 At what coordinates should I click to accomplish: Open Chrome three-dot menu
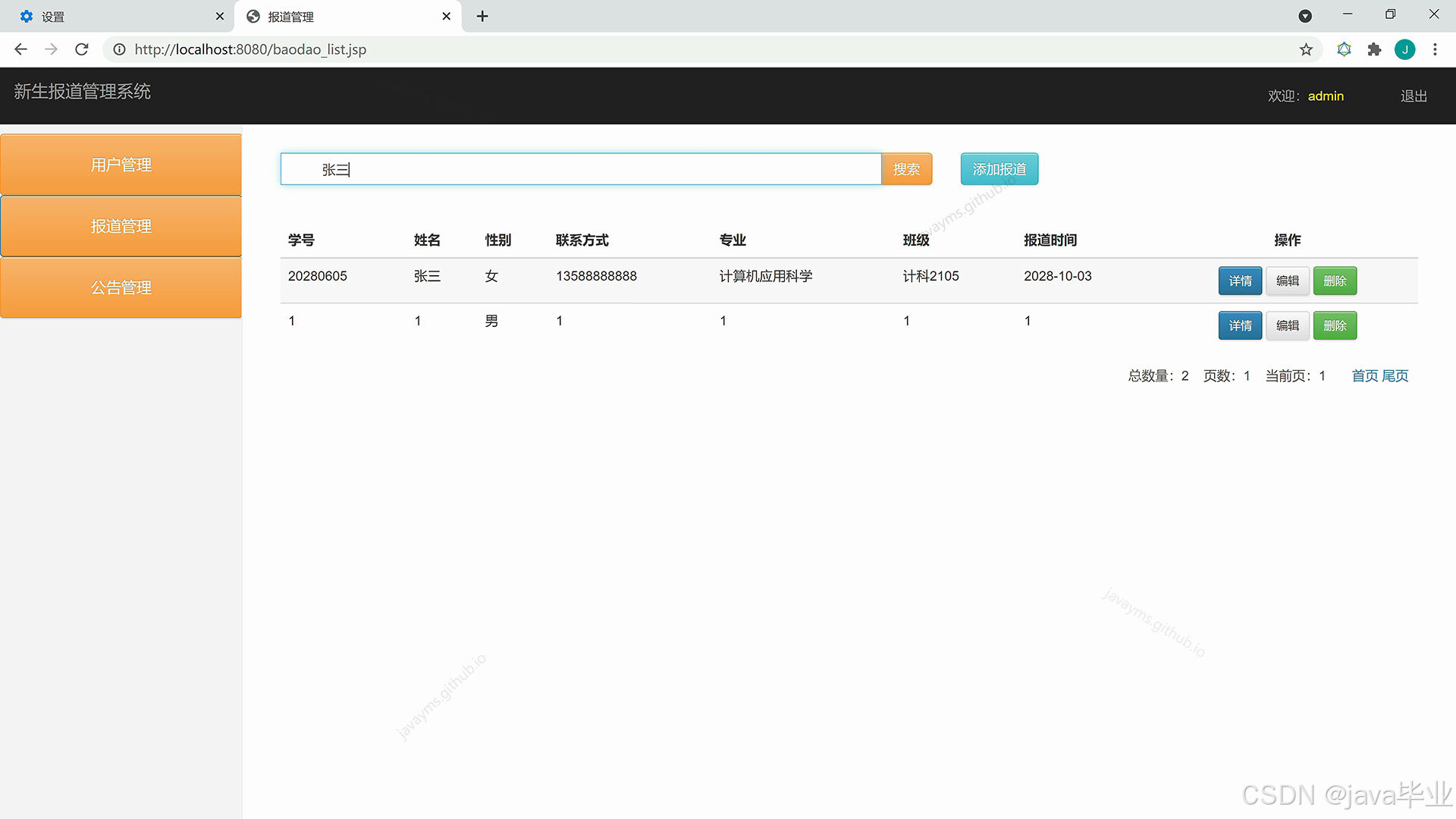pyautogui.click(x=1435, y=49)
